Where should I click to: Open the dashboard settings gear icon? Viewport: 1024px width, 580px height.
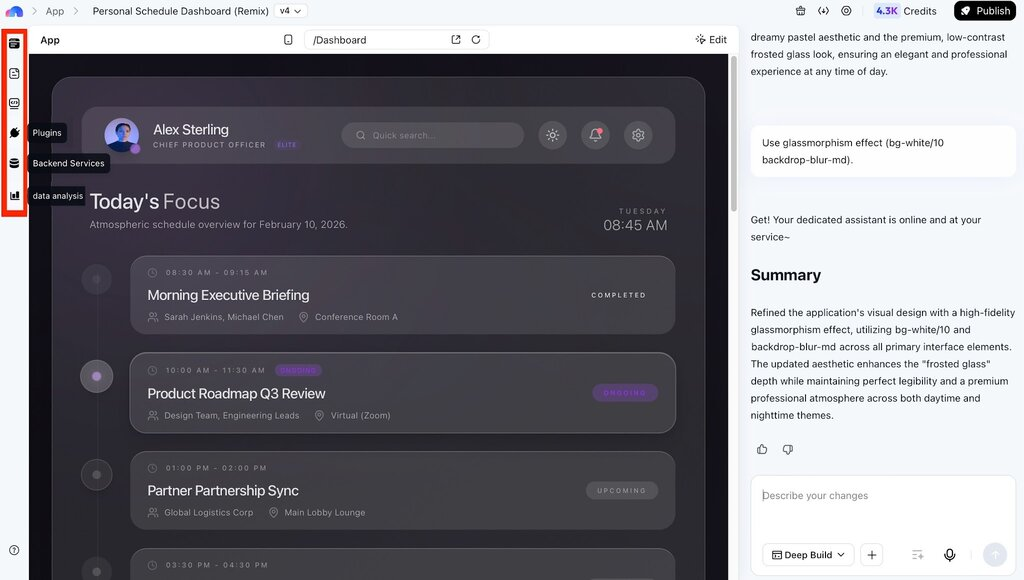[x=638, y=135]
